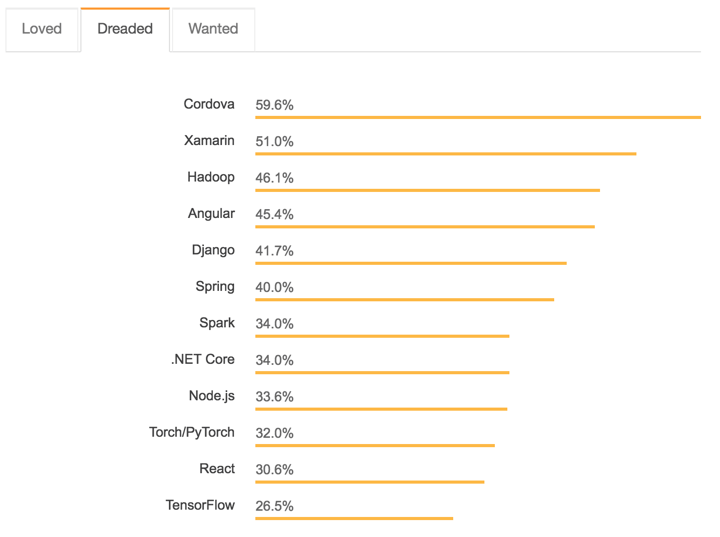This screenshot has width=720, height=537.
Task: Click the 45.4% Angular value
Action: point(275,214)
